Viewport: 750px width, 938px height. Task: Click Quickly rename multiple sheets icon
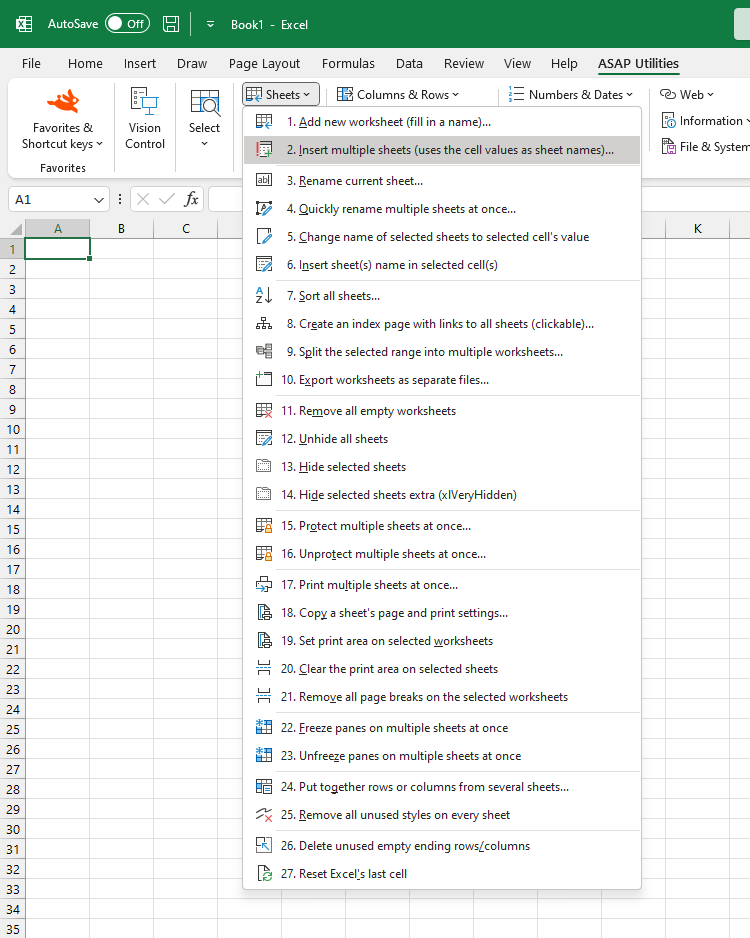tap(264, 208)
